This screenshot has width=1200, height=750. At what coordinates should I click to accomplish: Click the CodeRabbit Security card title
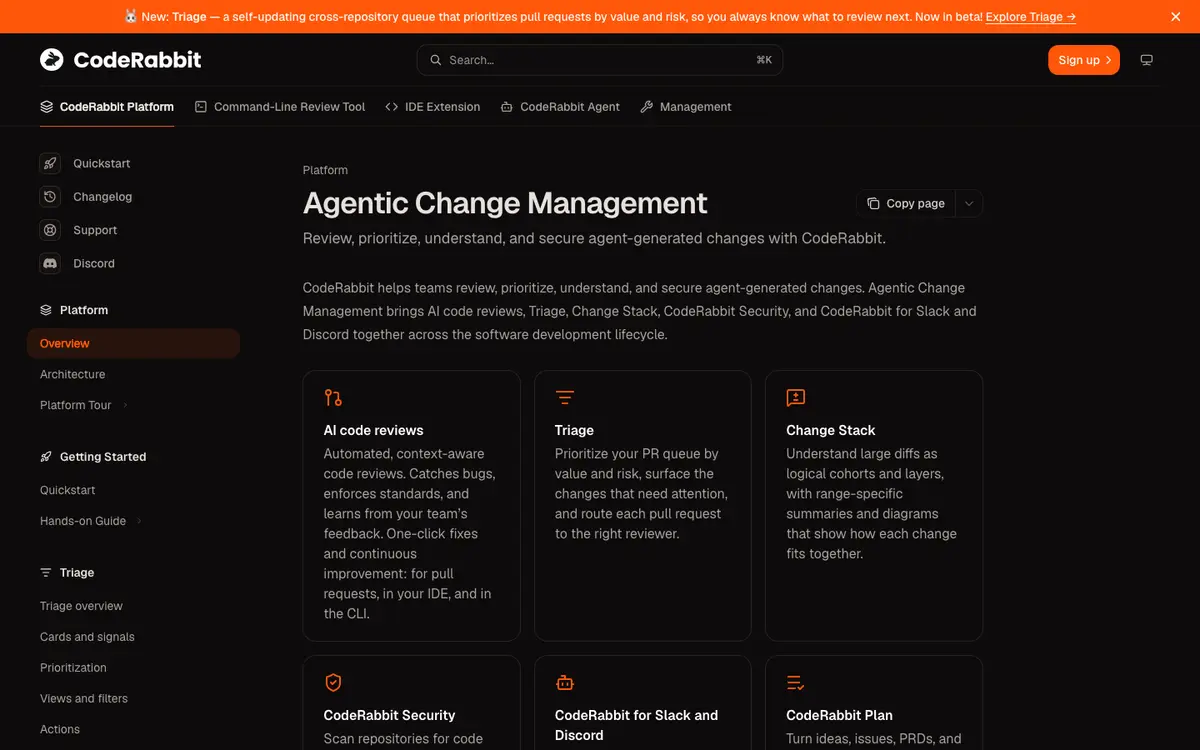point(389,715)
